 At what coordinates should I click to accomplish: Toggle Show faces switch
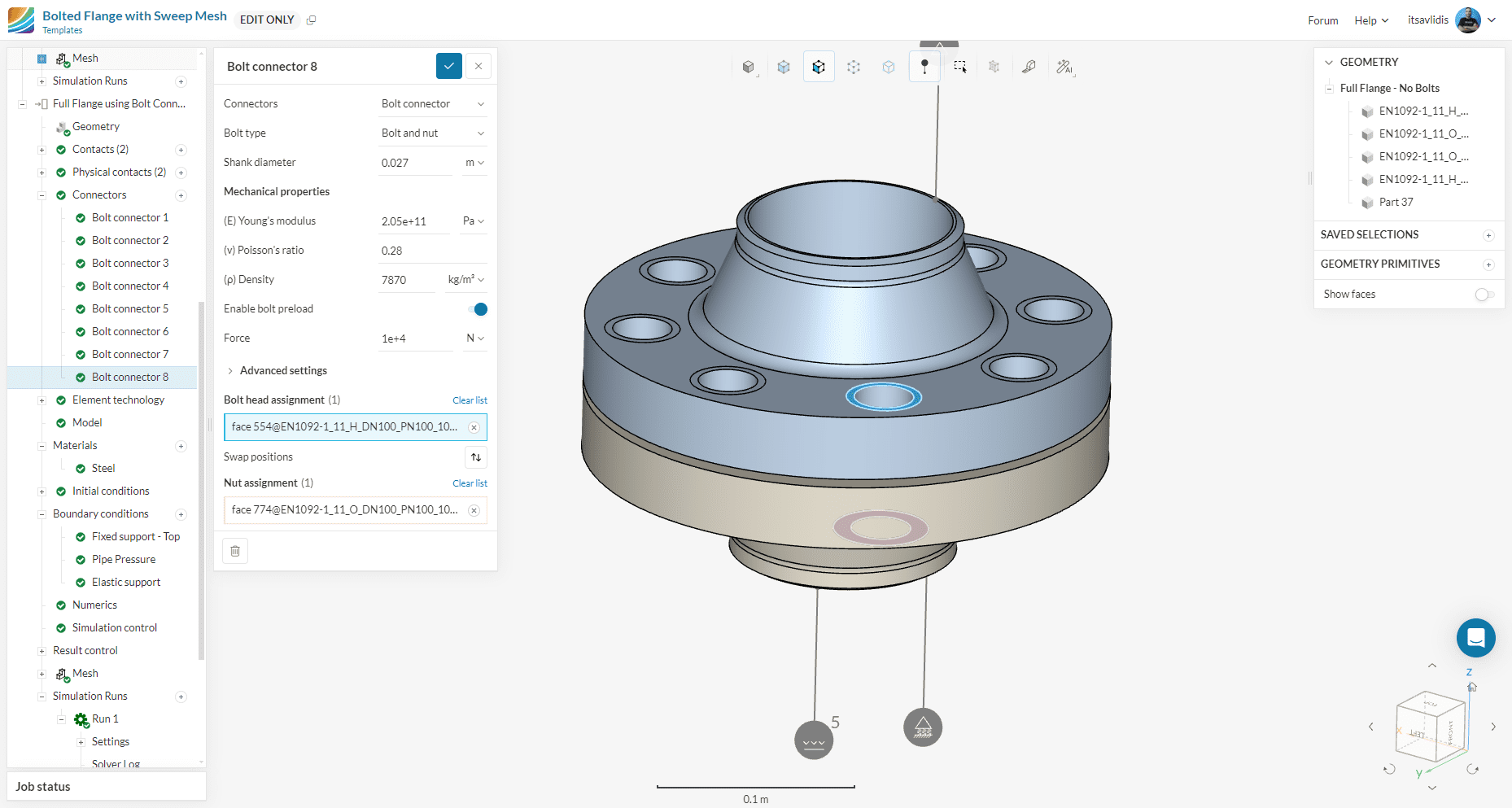[x=1484, y=295]
